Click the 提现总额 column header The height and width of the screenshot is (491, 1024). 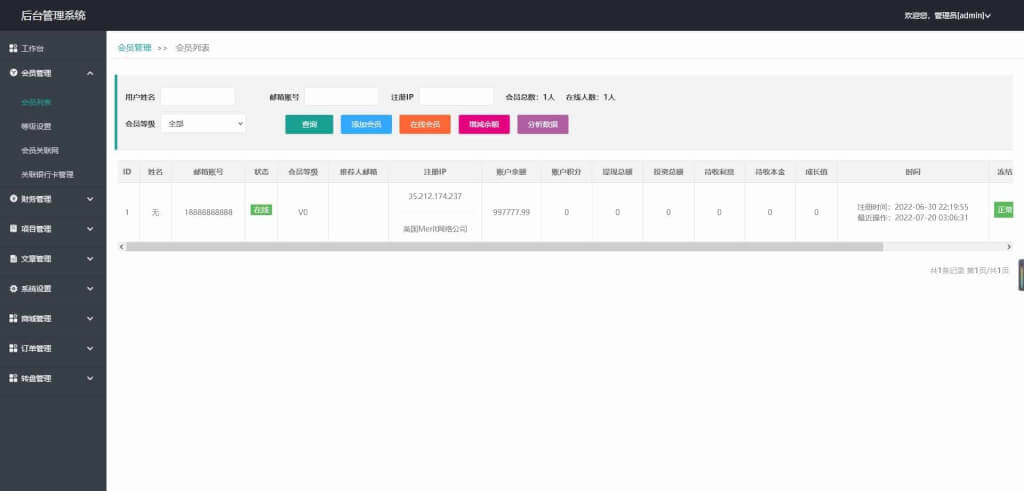tap(617, 172)
